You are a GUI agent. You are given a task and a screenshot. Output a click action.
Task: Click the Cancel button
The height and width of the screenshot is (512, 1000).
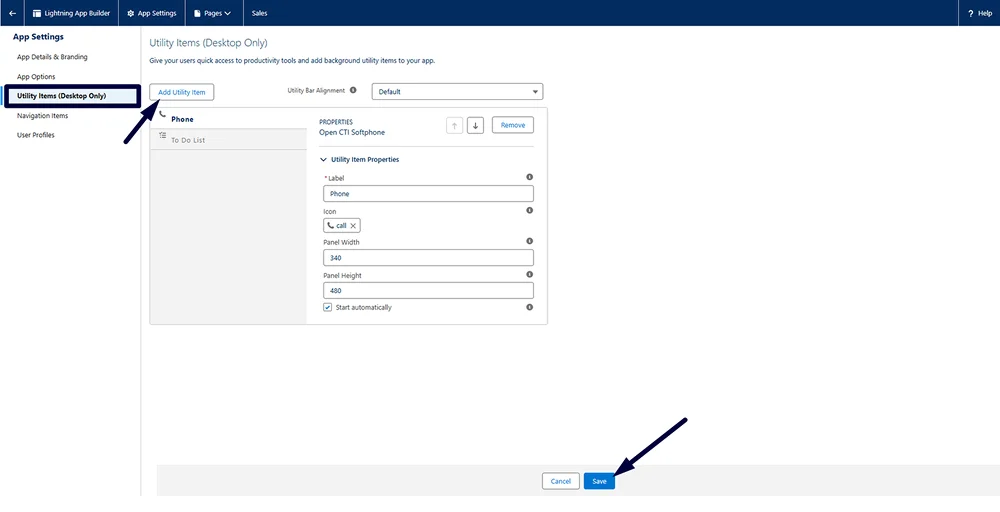[561, 481]
